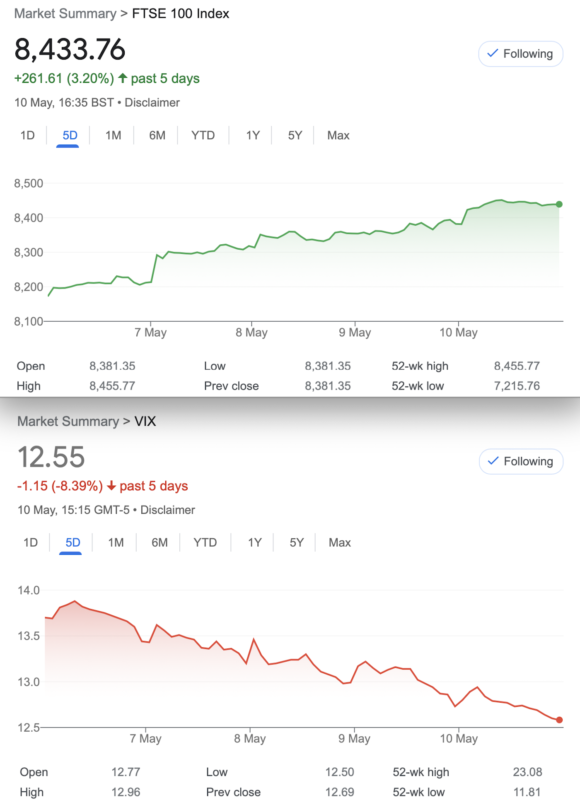580x800 pixels.
Task: Click the 12.55 VIX value
Action: 51,457
